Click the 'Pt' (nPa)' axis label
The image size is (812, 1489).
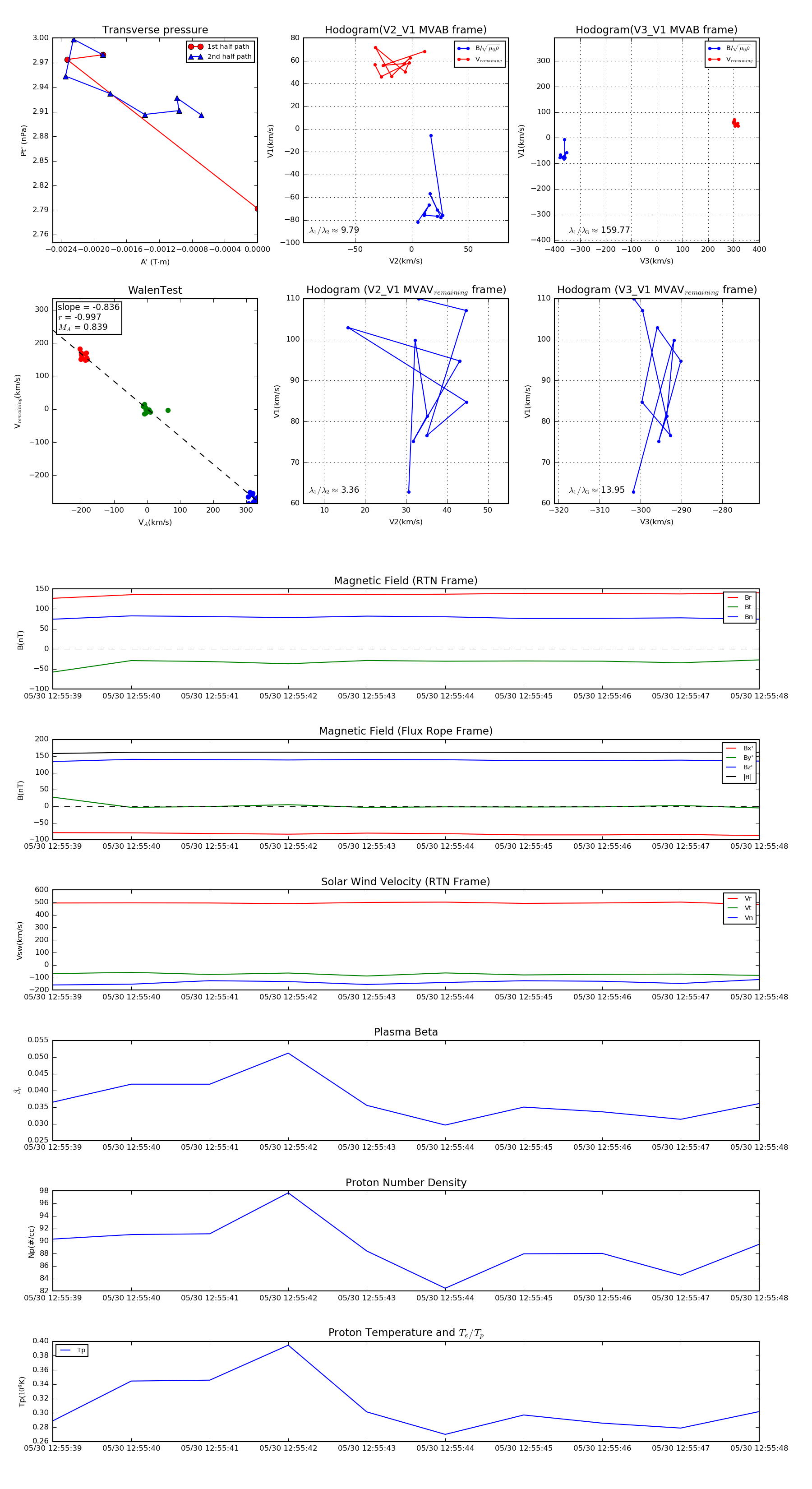pos(24,140)
